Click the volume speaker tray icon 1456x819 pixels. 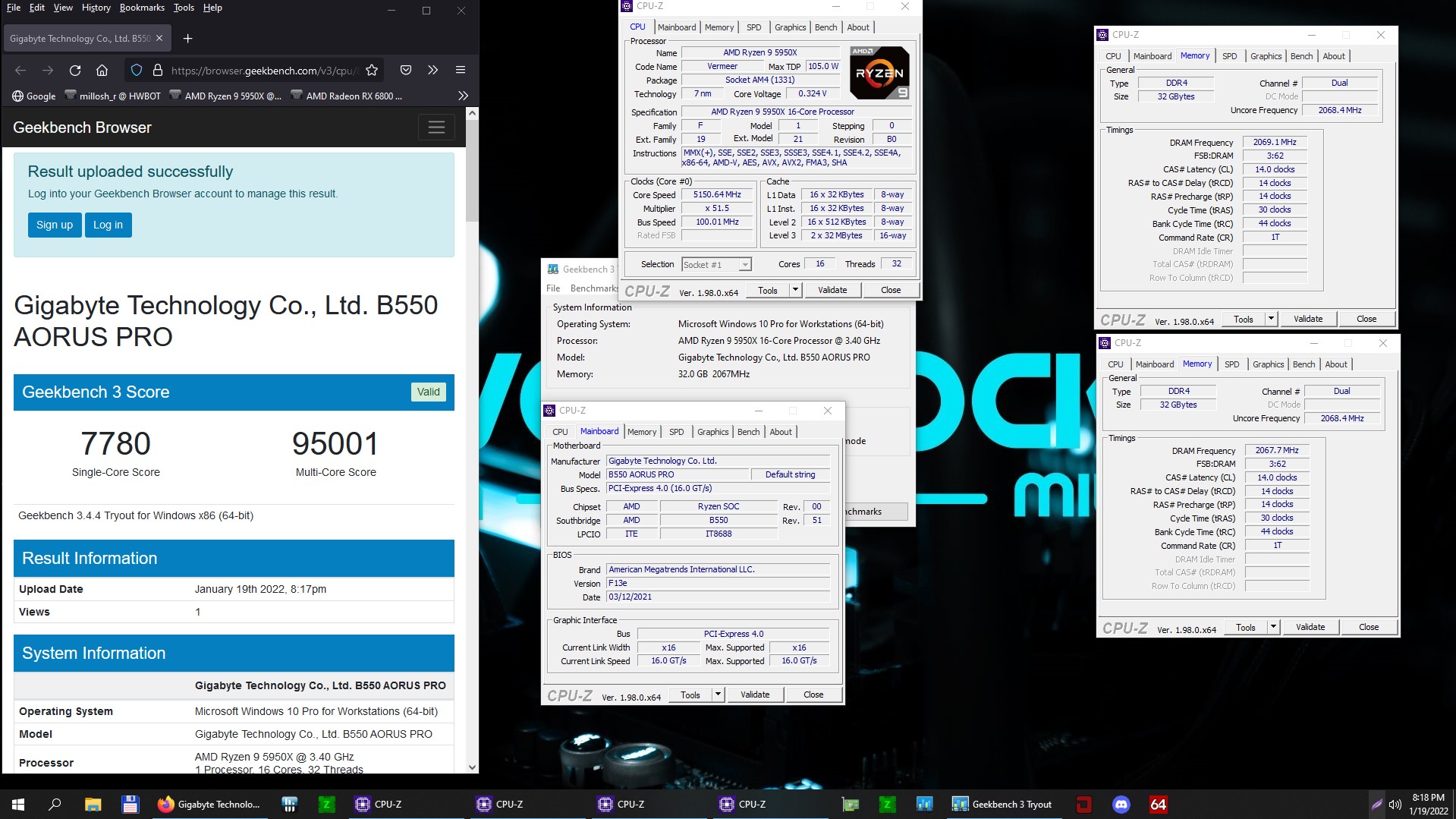point(1395,805)
